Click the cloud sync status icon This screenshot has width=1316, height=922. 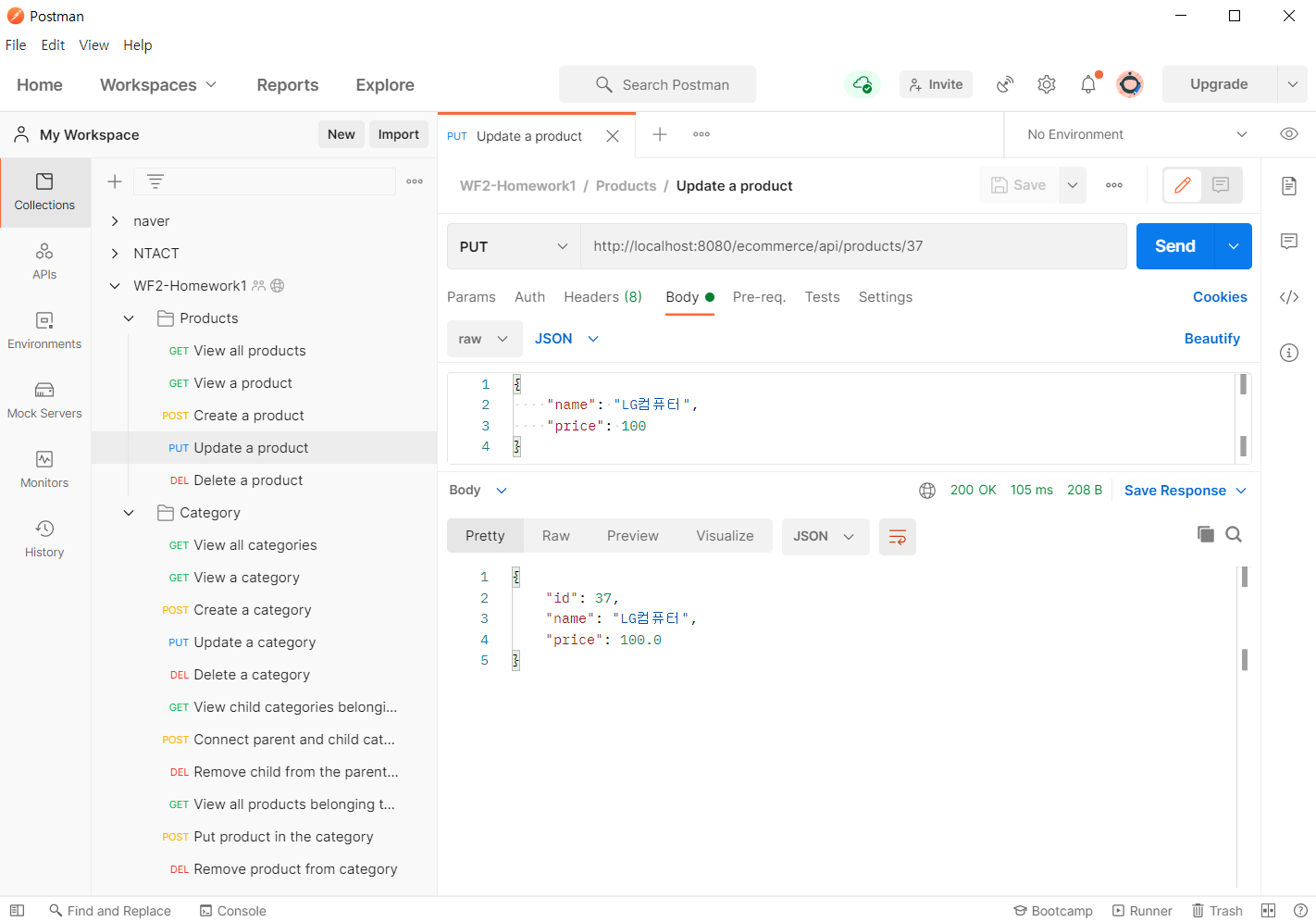pyautogui.click(x=863, y=84)
